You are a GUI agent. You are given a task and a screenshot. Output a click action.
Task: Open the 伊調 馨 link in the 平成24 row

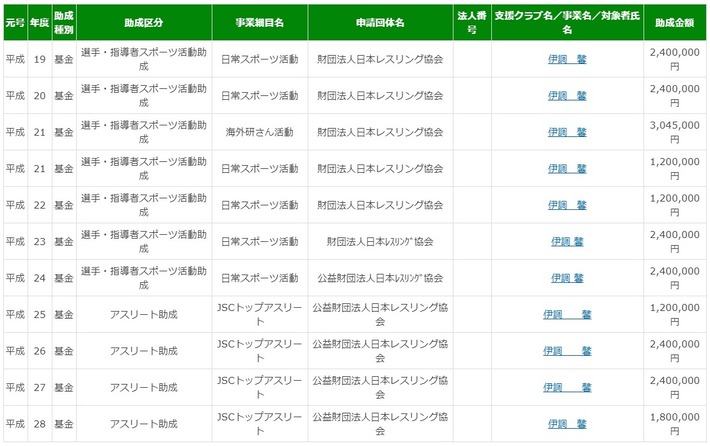pos(567,278)
